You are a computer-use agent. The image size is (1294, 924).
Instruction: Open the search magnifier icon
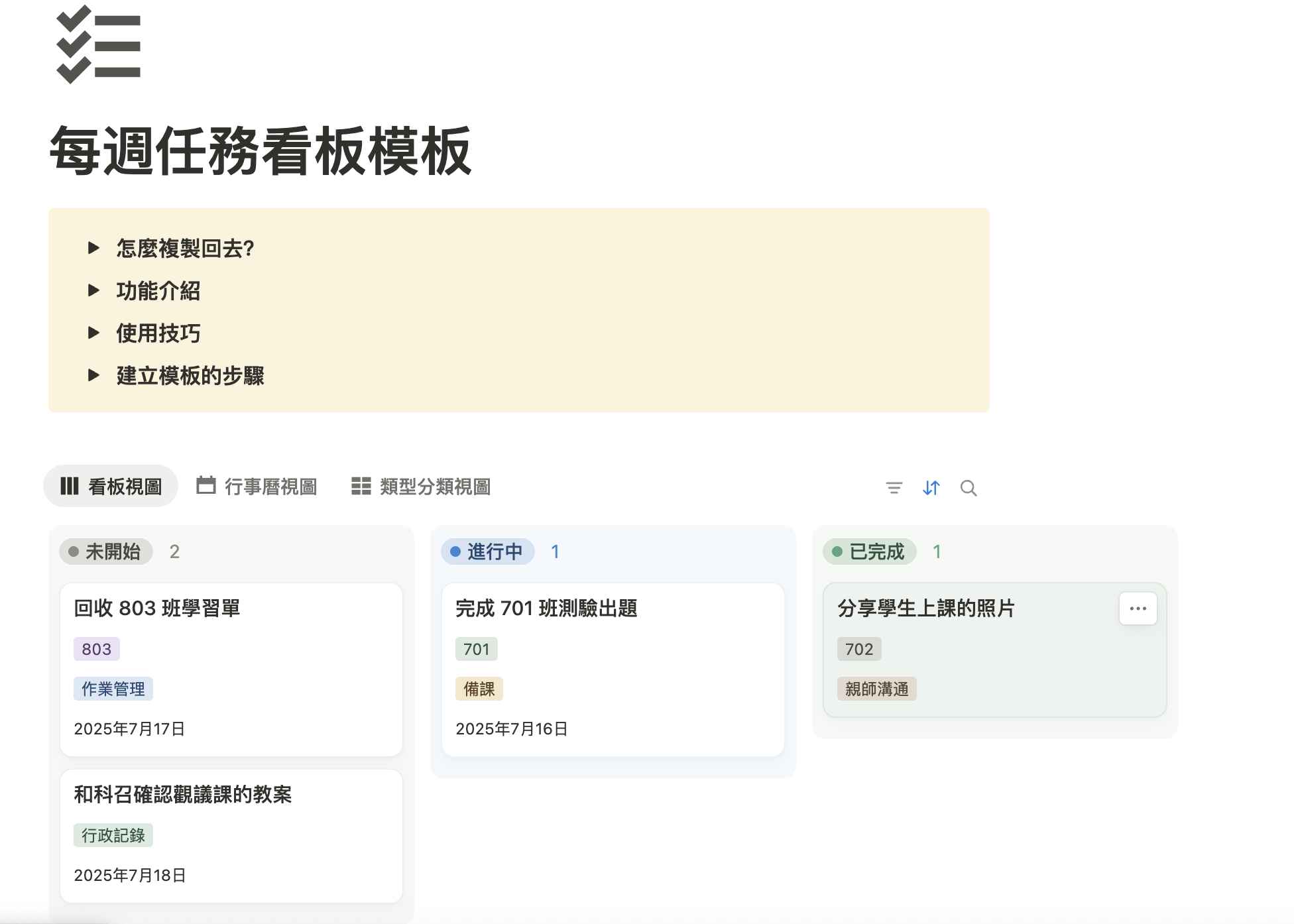click(968, 488)
